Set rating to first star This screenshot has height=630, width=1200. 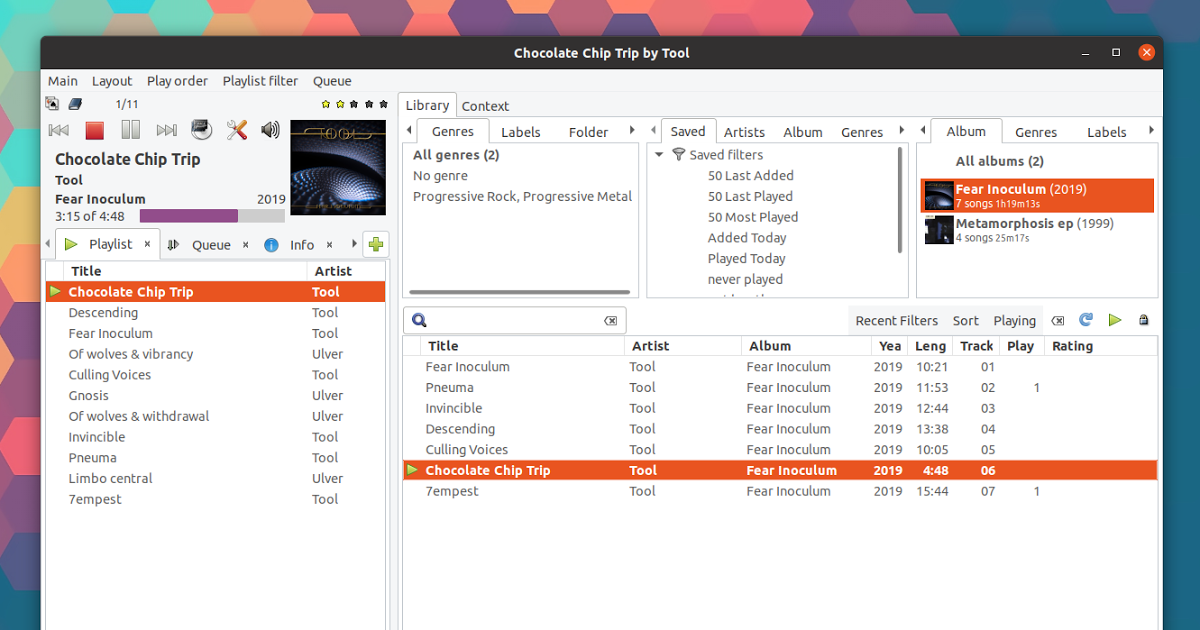point(326,104)
